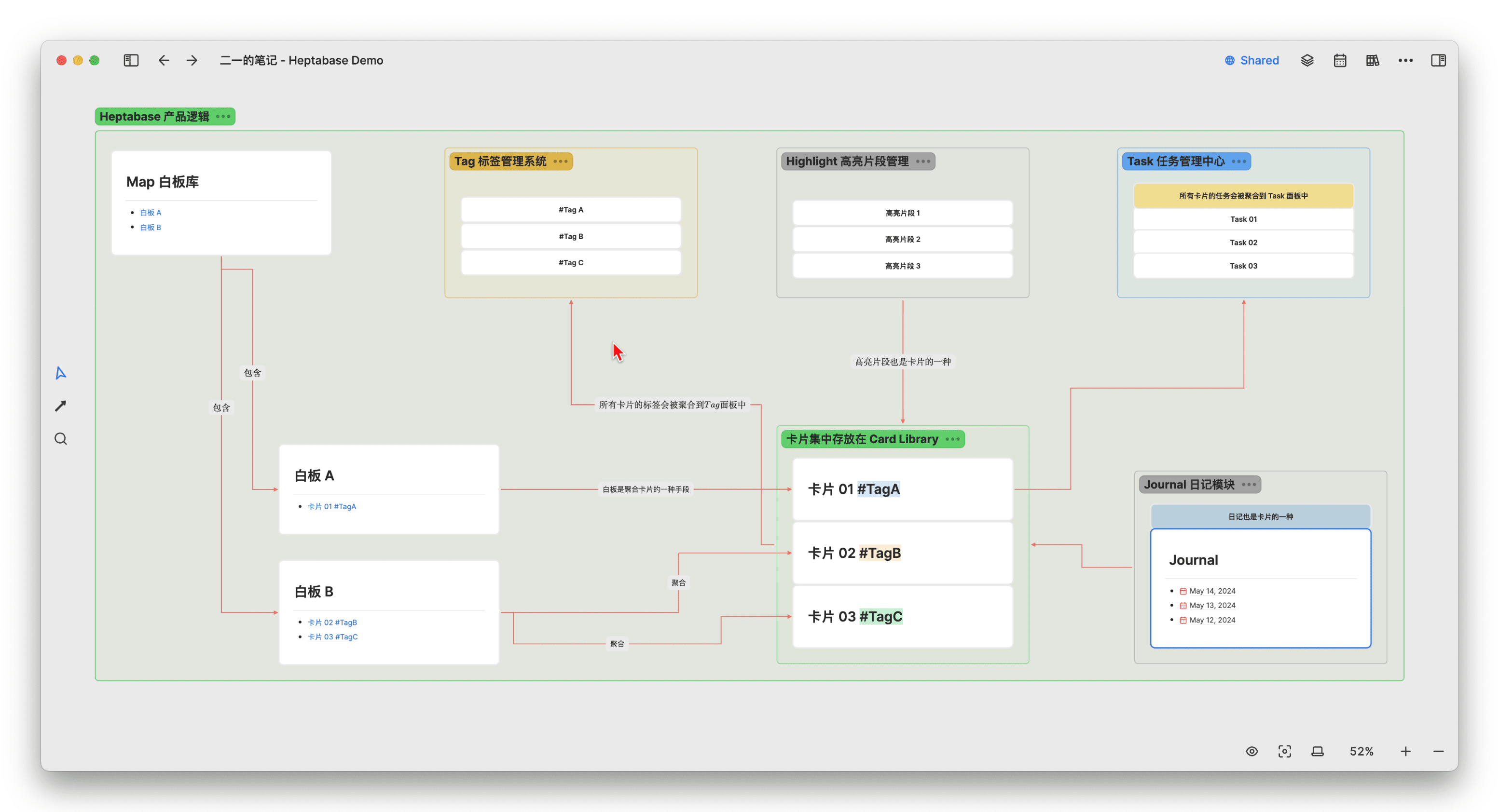1499x812 pixels.
Task: Zoom in with the plus icon
Action: click(1406, 752)
